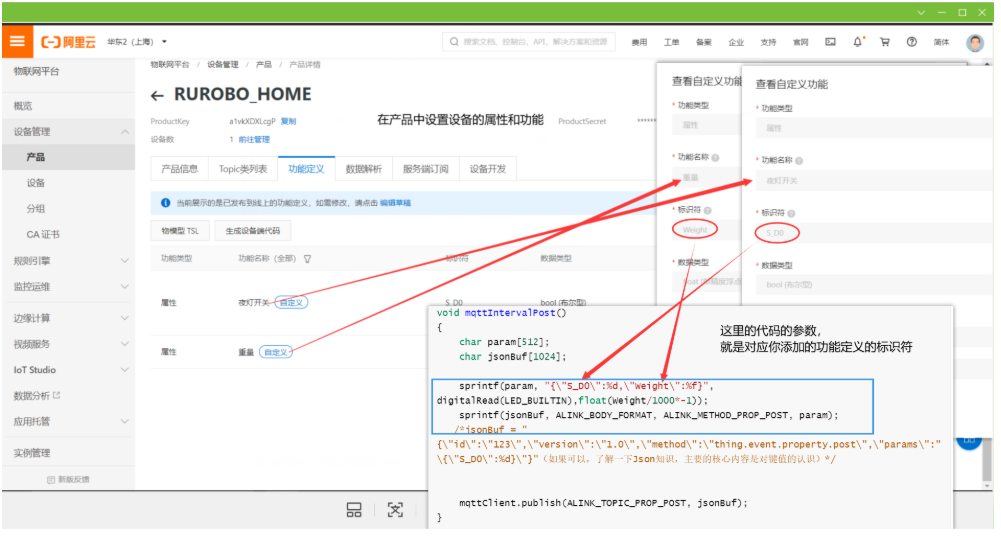1001x548 pixels.
Task: Open the shopping cart
Action: [x=885, y=42]
